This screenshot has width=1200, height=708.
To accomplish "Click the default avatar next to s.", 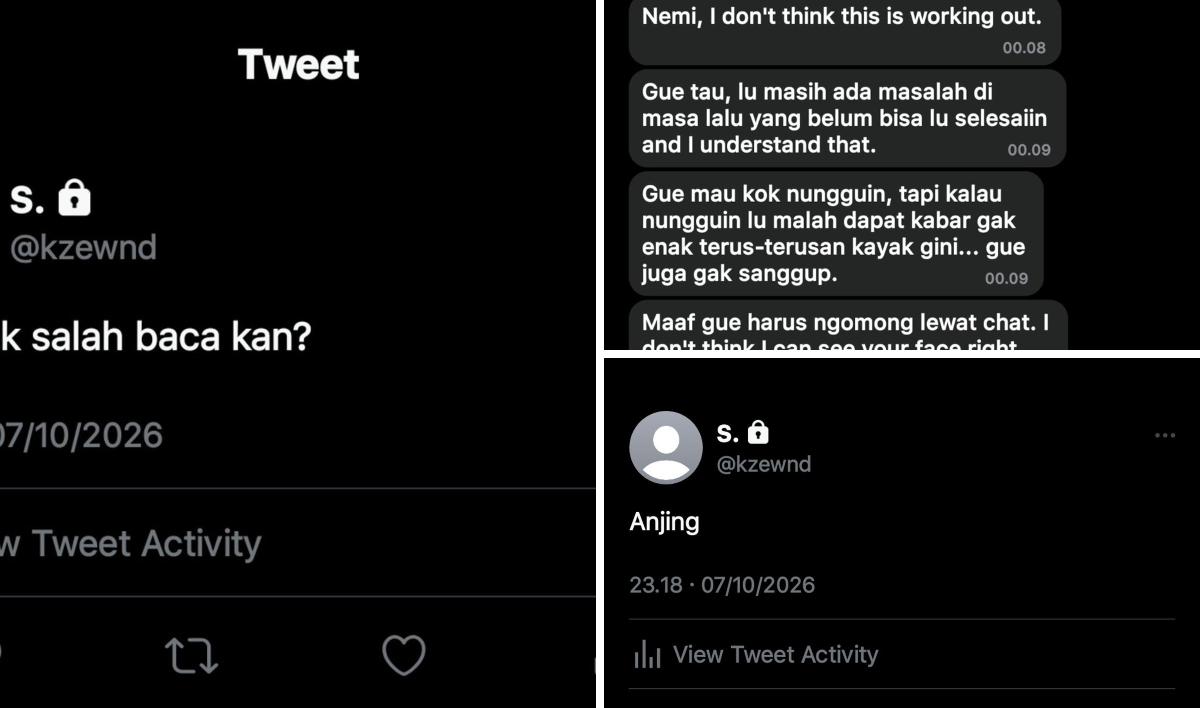I will point(666,447).
